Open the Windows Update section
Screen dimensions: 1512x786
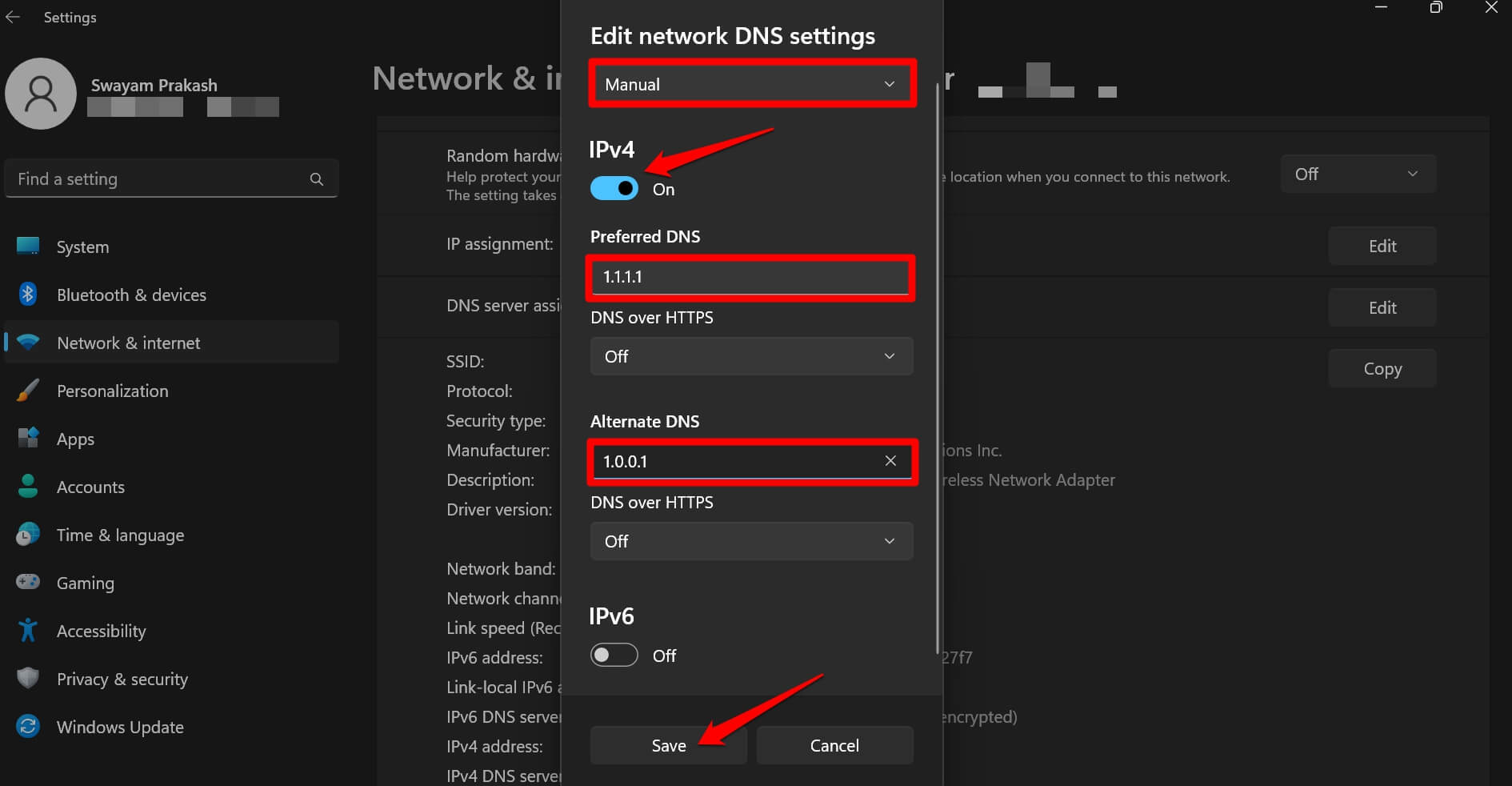coord(120,727)
